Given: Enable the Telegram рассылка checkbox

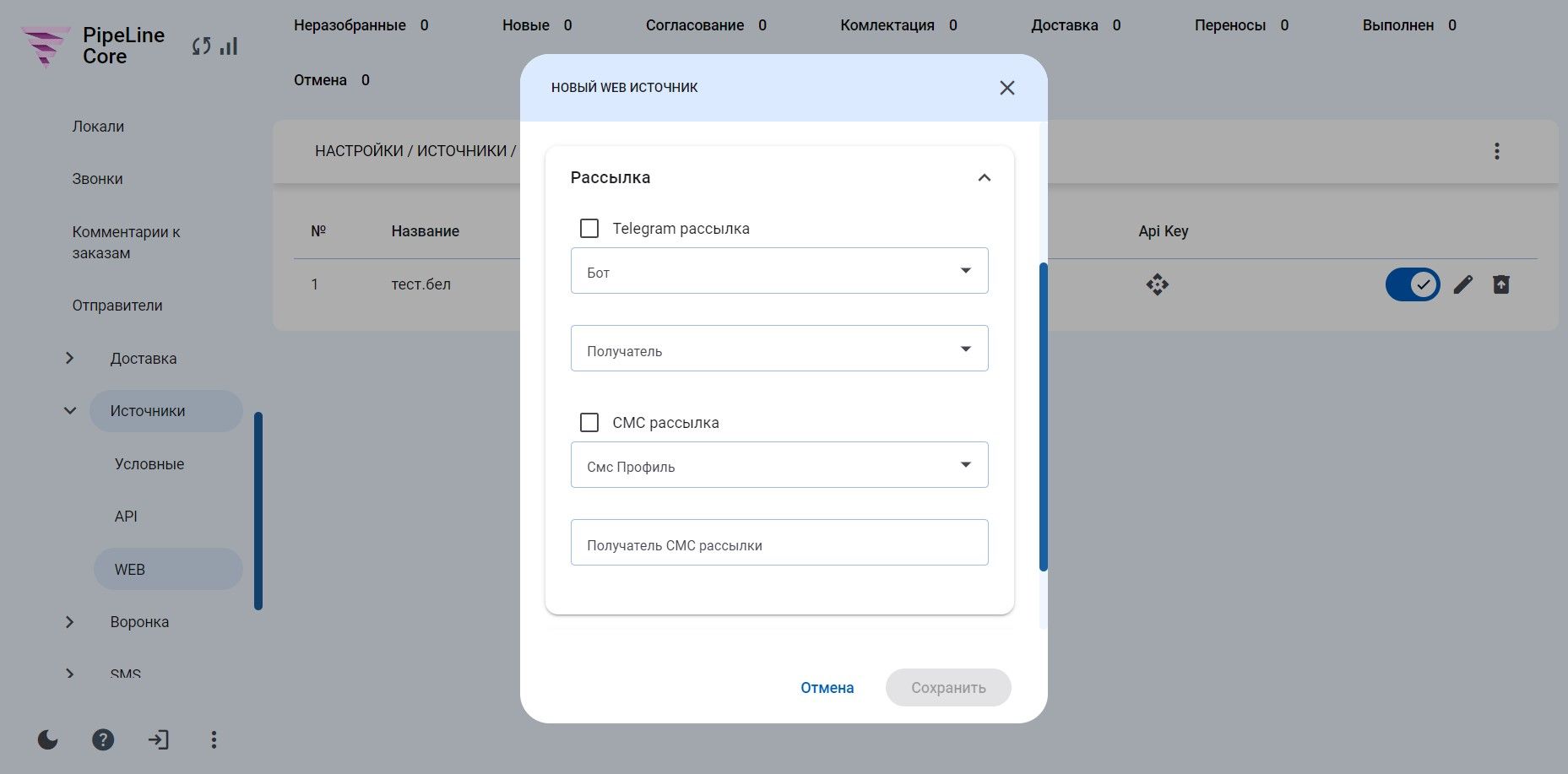Looking at the screenshot, I should pyautogui.click(x=589, y=229).
